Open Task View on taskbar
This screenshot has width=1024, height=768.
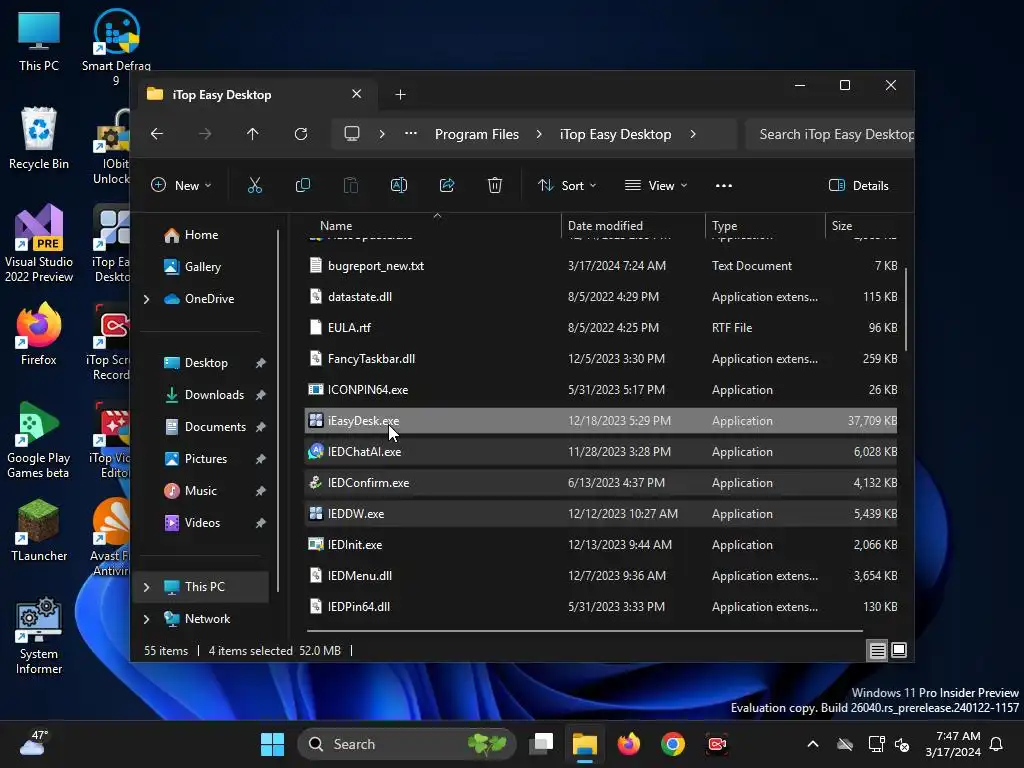coord(541,744)
